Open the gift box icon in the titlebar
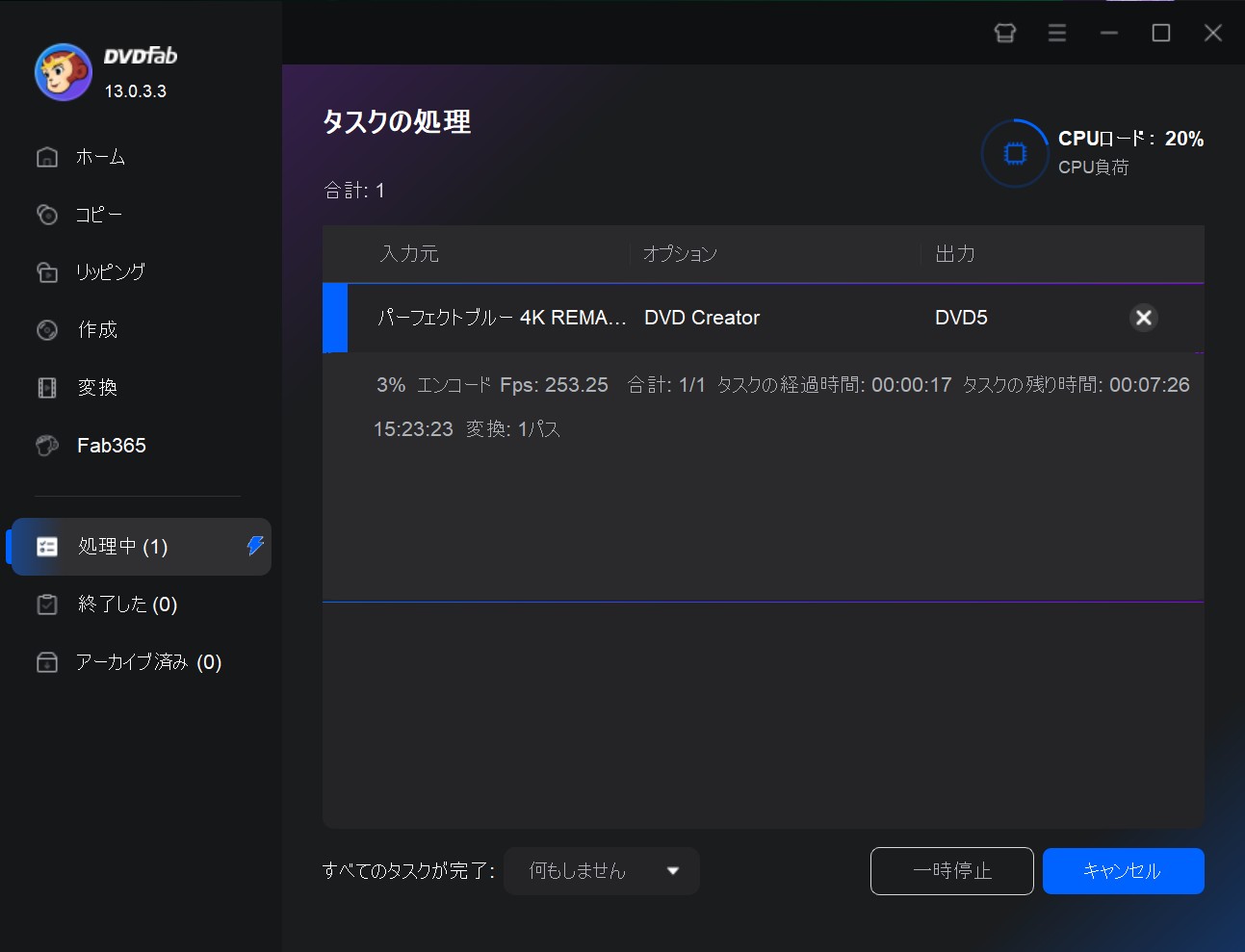 click(x=1005, y=32)
